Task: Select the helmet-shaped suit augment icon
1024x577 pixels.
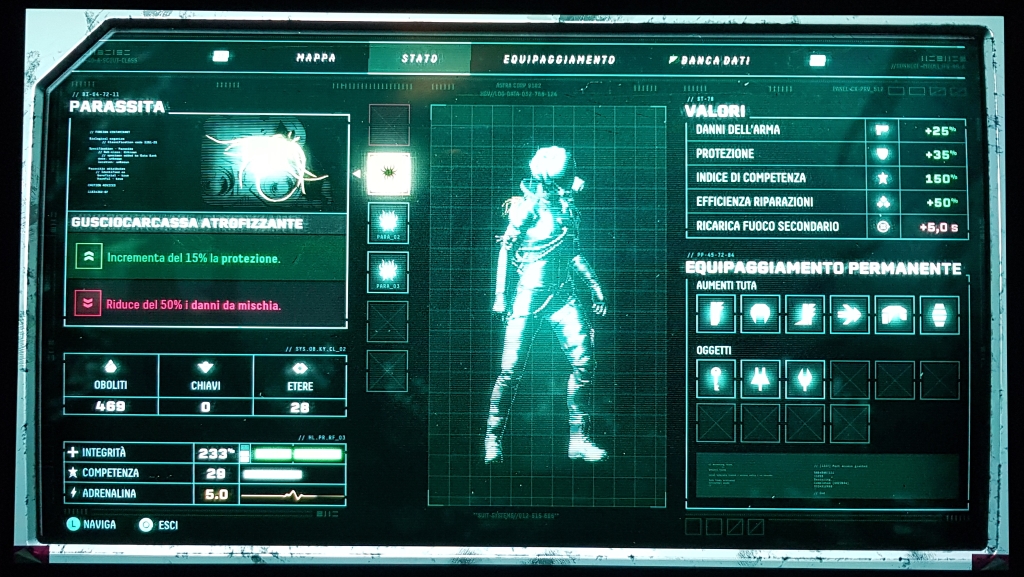Action: [760, 314]
